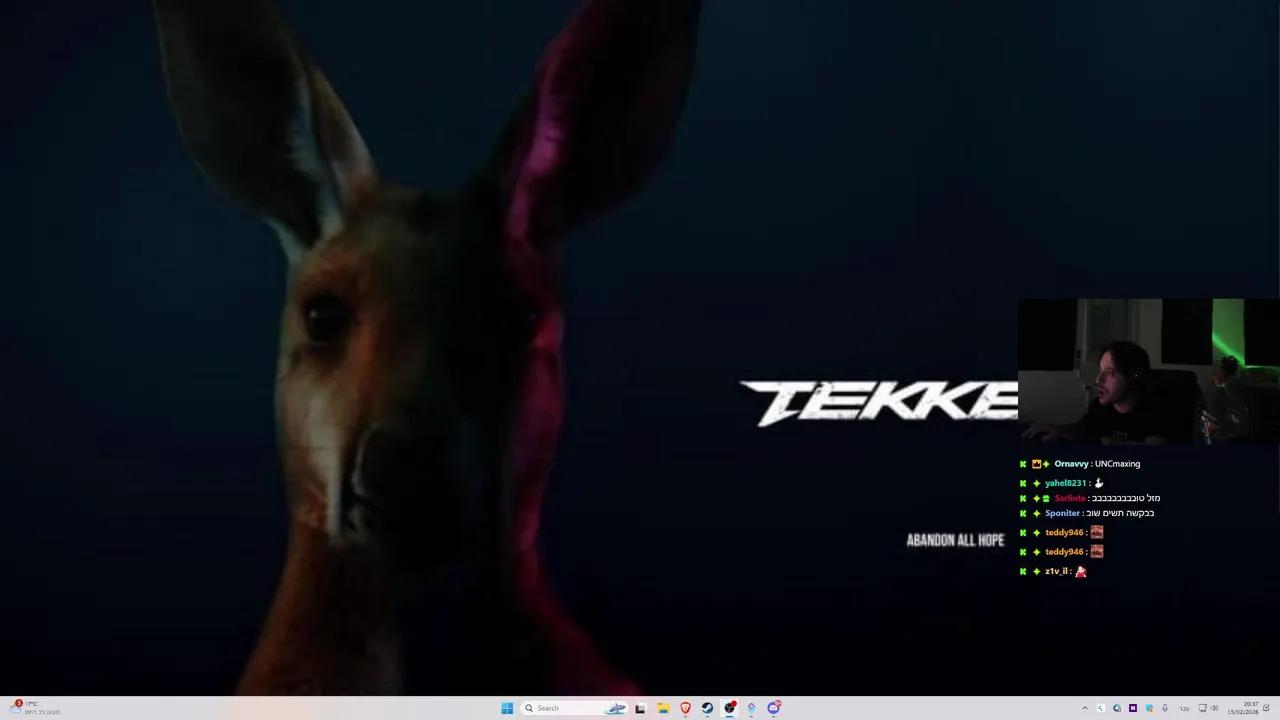Open the notification center icon

pyautogui.click(x=1266, y=708)
